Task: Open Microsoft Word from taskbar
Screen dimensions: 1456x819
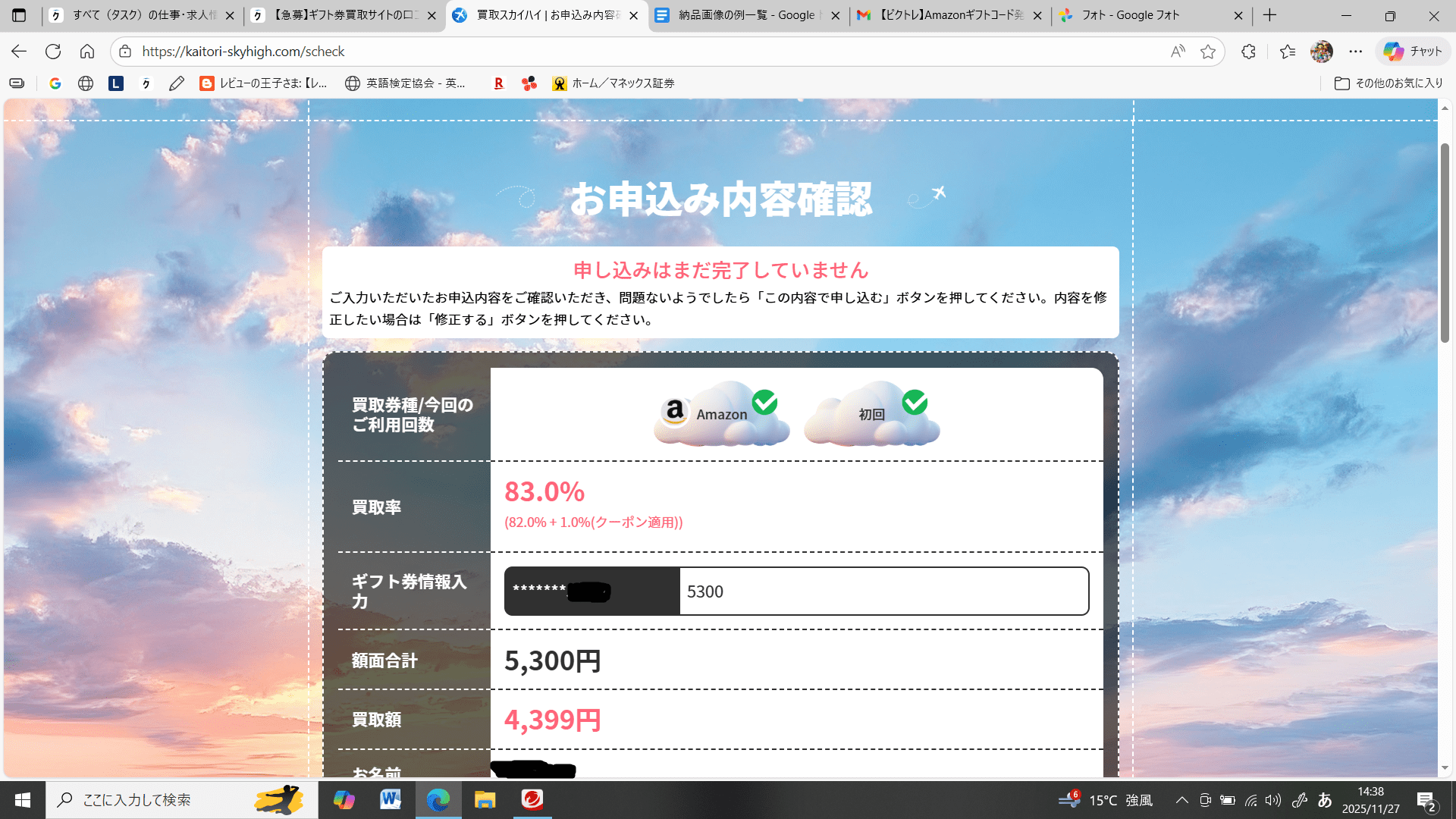Action: point(391,799)
